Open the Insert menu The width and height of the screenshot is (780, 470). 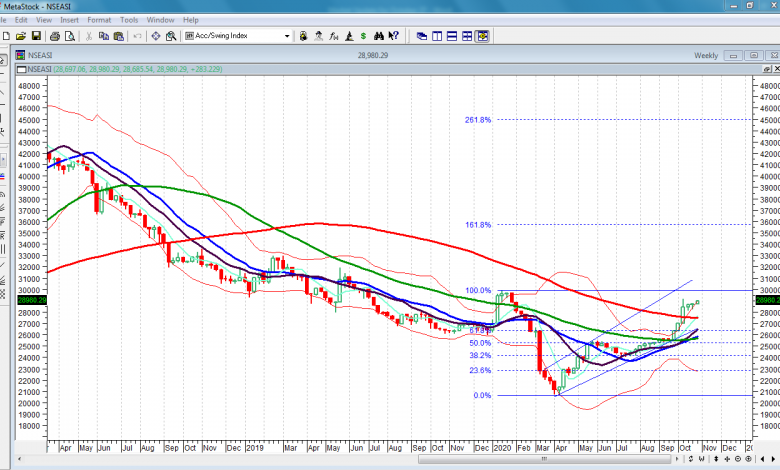point(69,20)
